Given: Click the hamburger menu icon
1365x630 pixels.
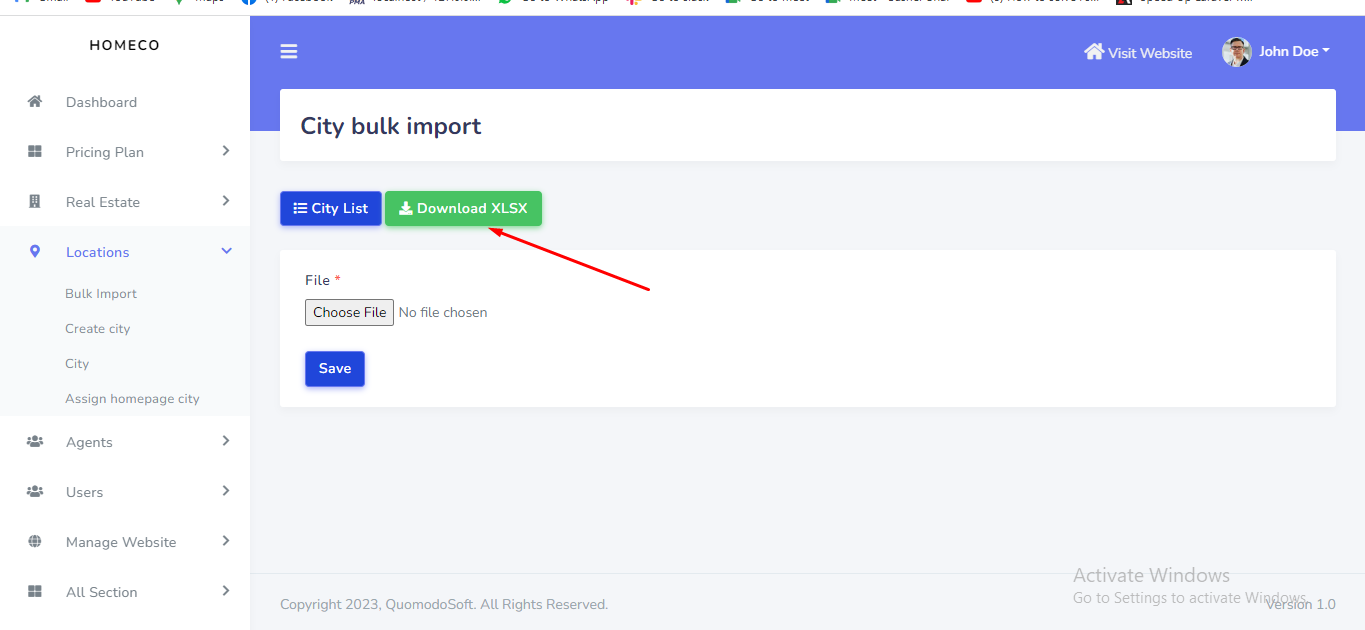Looking at the screenshot, I should 289,52.
